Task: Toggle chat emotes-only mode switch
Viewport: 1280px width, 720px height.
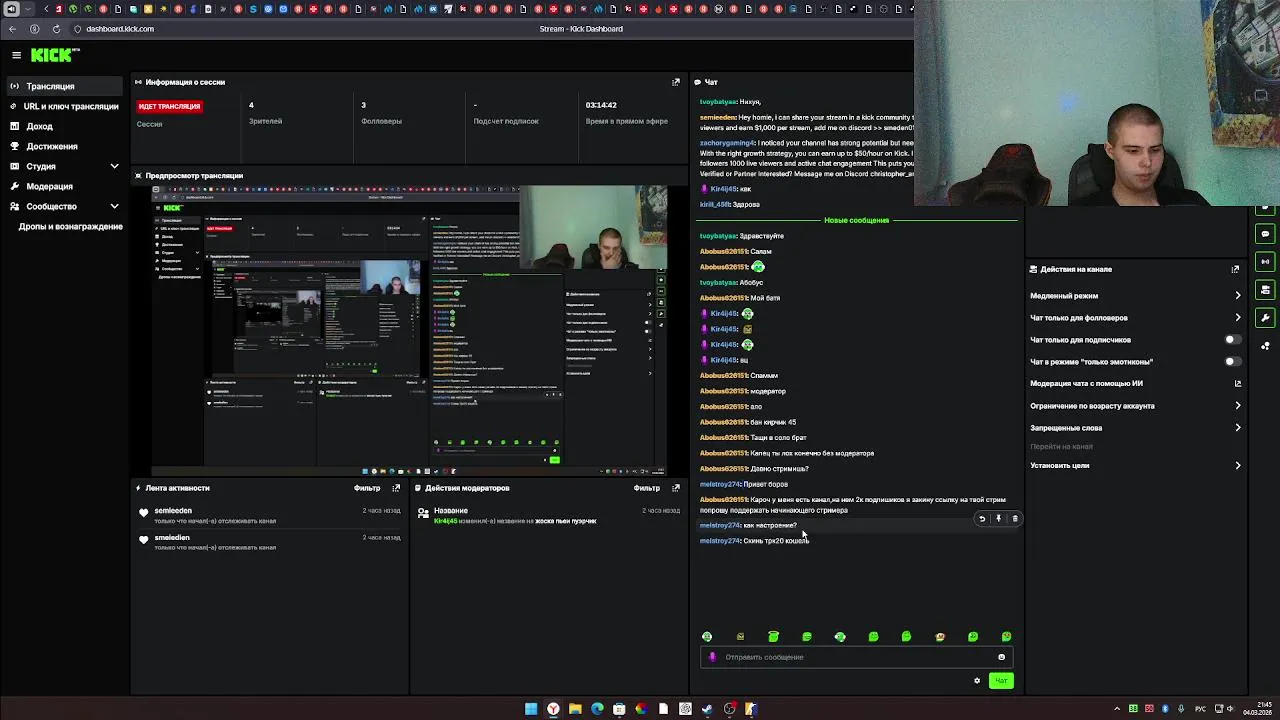Action: coord(1233,362)
